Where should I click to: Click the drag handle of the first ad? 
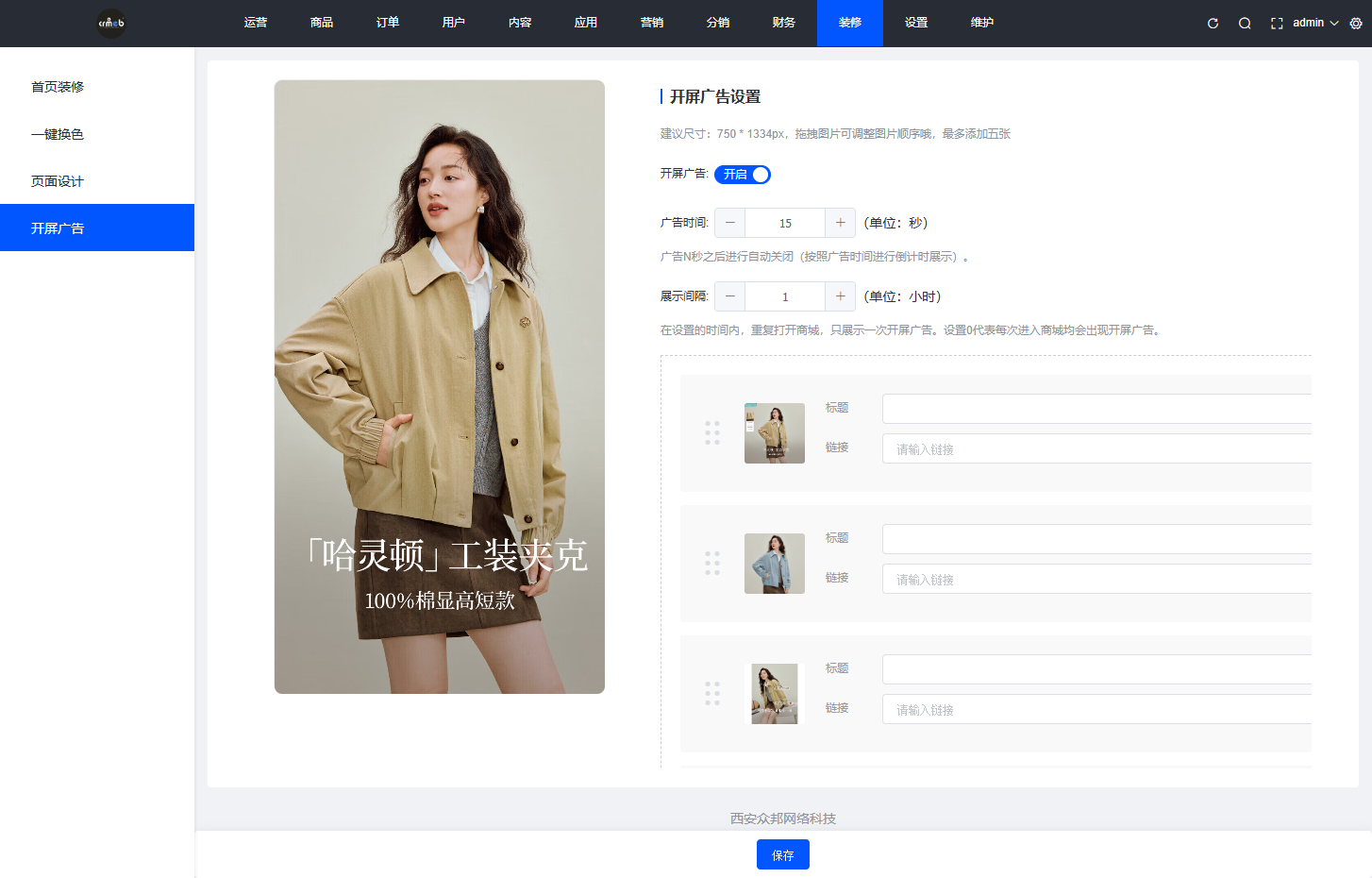(712, 433)
